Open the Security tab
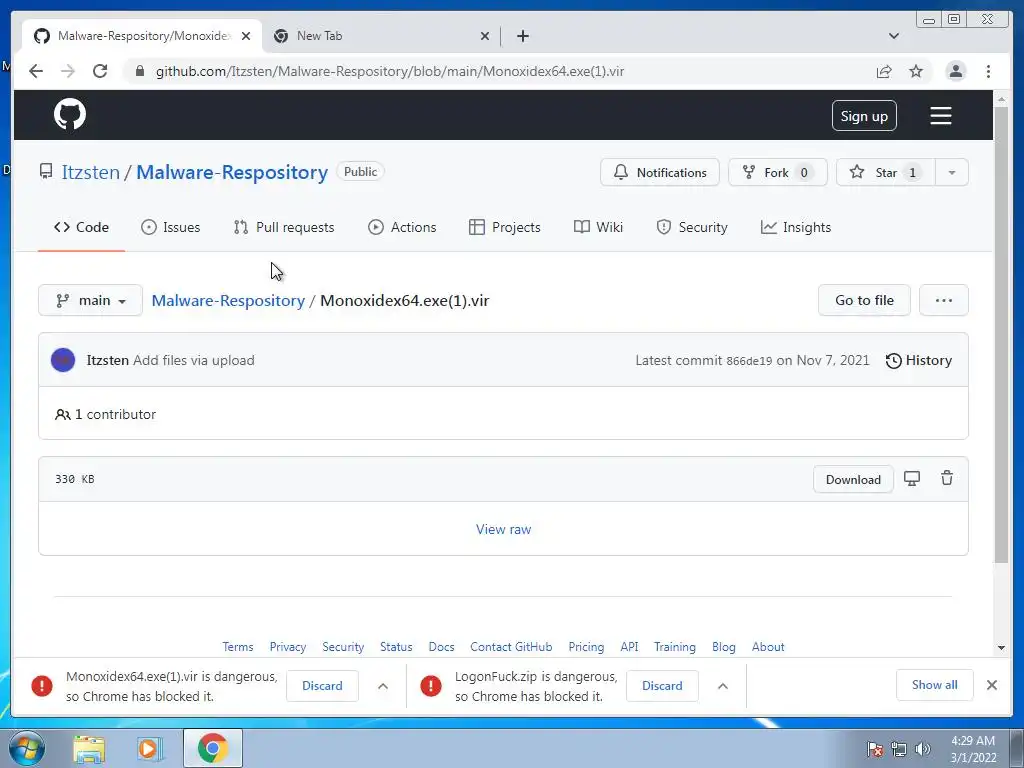Image resolution: width=1024 pixels, height=768 pixels. [x=692, y=227]
